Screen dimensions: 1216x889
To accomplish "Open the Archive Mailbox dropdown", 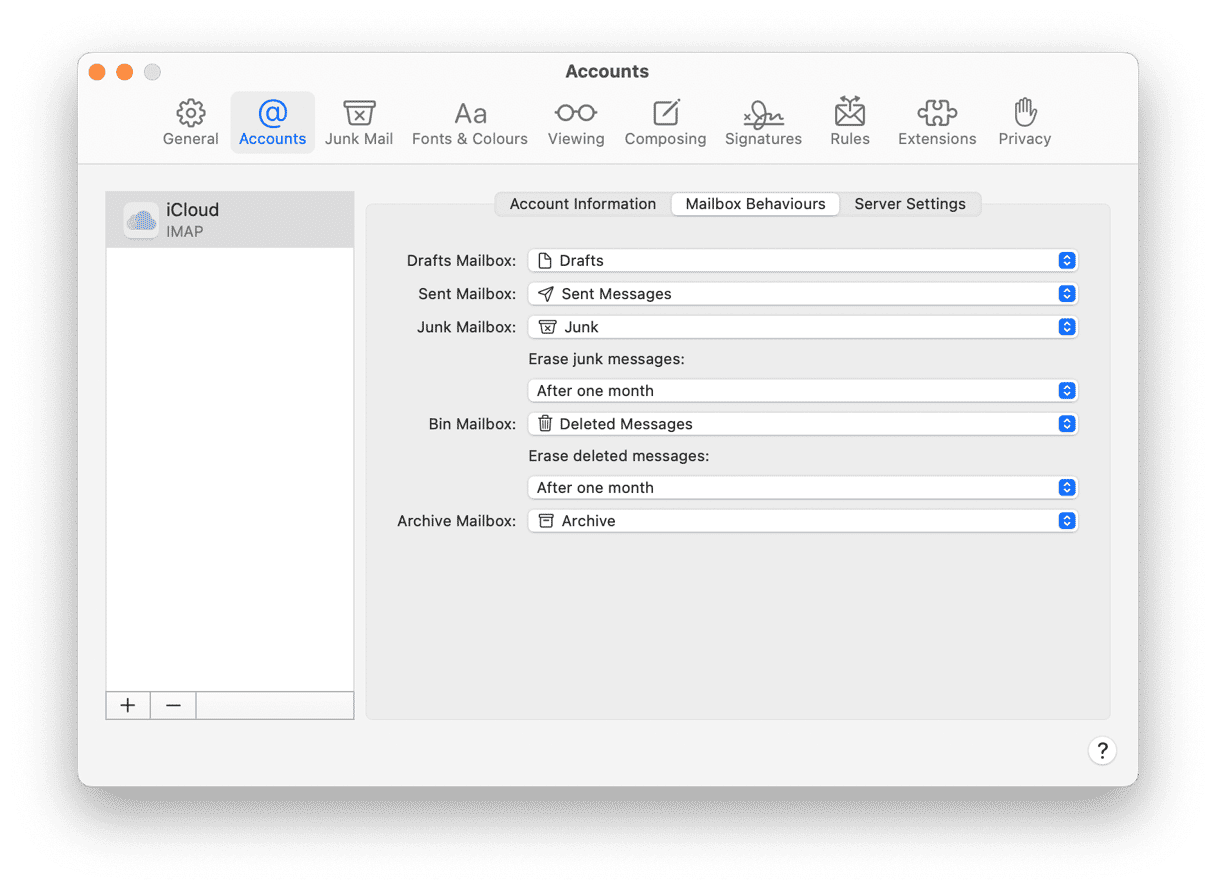I will pos(802,521).
